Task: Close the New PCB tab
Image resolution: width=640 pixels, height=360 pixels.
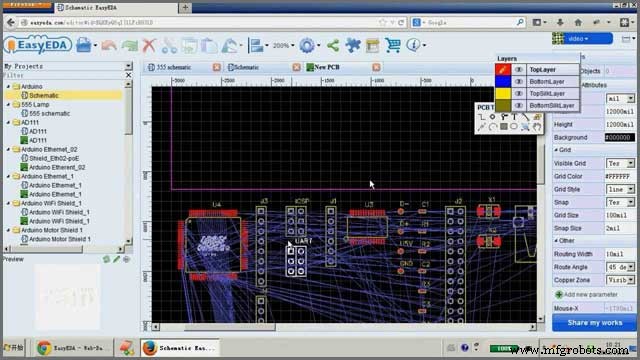Action: pos(376,67)
